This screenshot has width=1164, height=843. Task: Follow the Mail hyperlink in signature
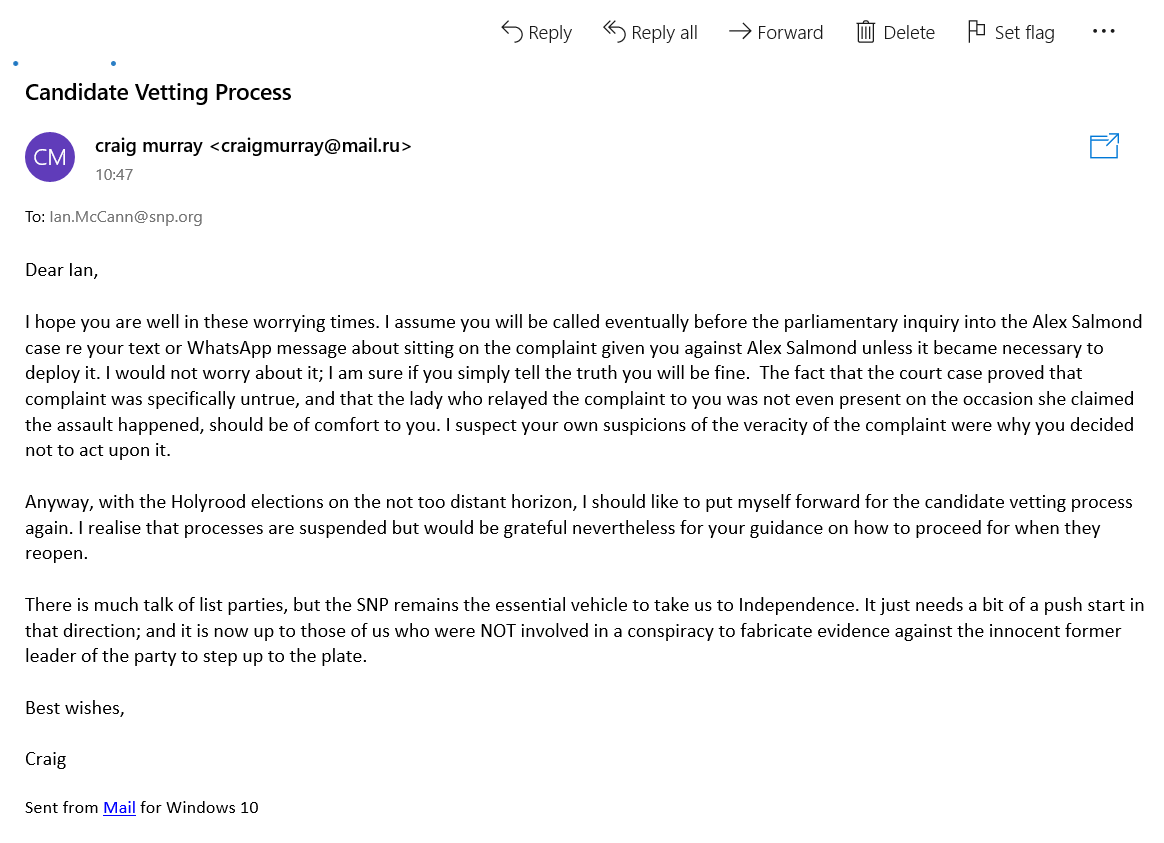(x=119, y=807)
